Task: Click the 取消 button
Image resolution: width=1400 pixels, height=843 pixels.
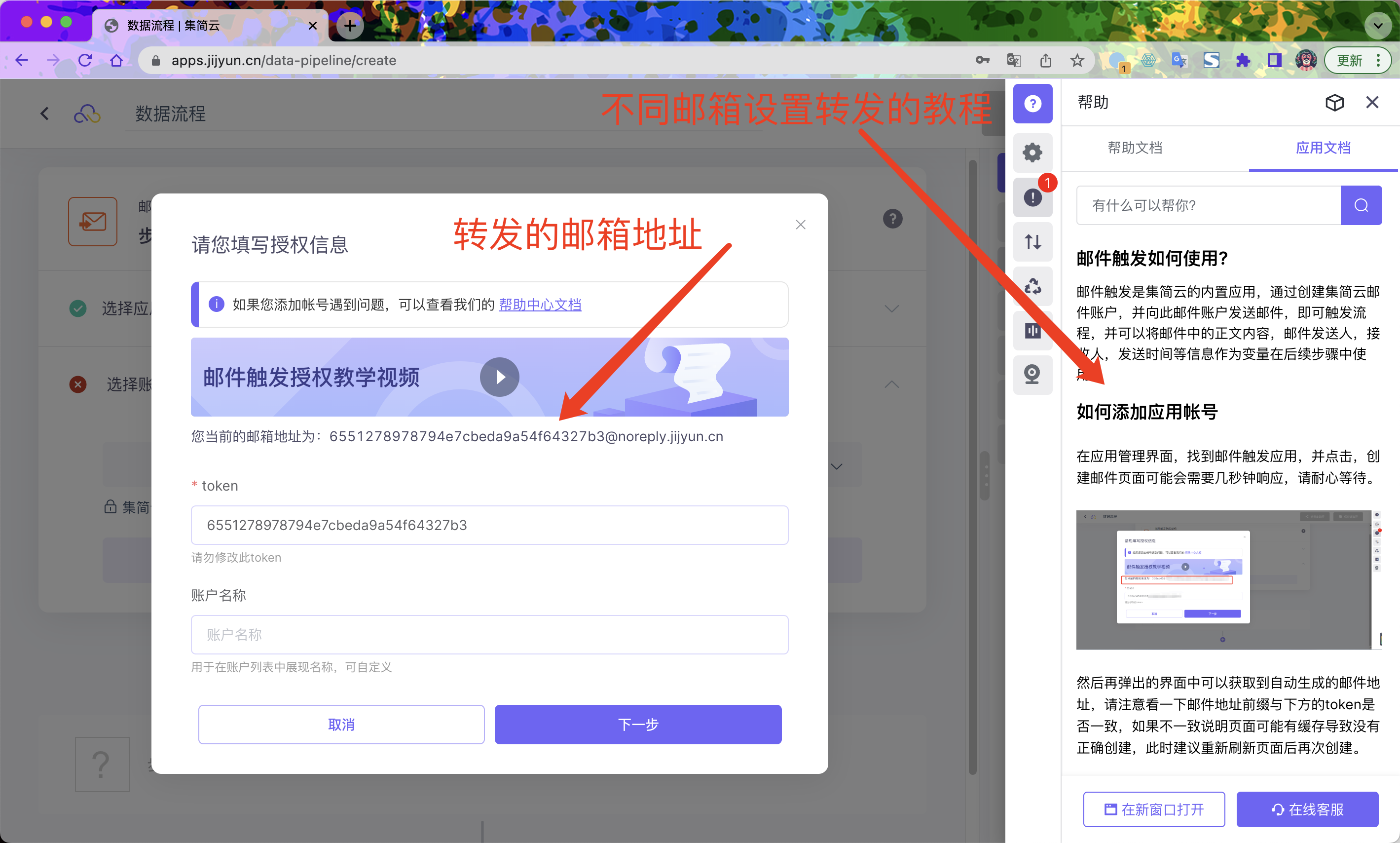Action: tap(341, 724)
